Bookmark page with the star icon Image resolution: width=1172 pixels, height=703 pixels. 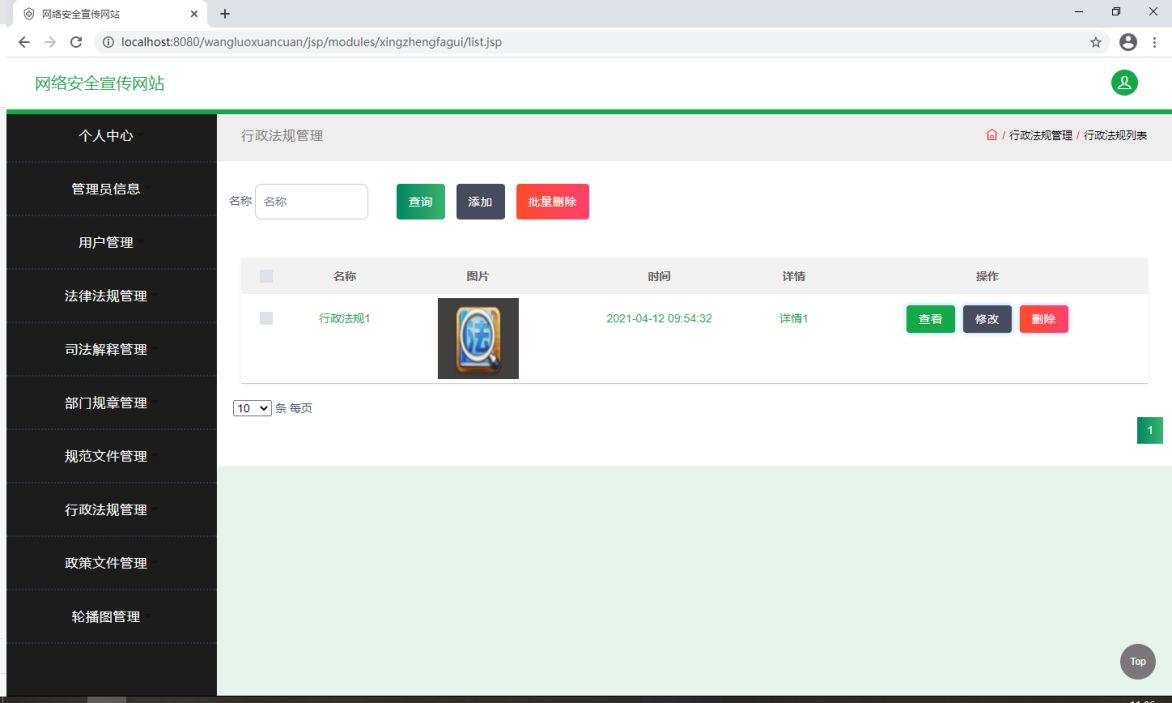[1095, 42]
